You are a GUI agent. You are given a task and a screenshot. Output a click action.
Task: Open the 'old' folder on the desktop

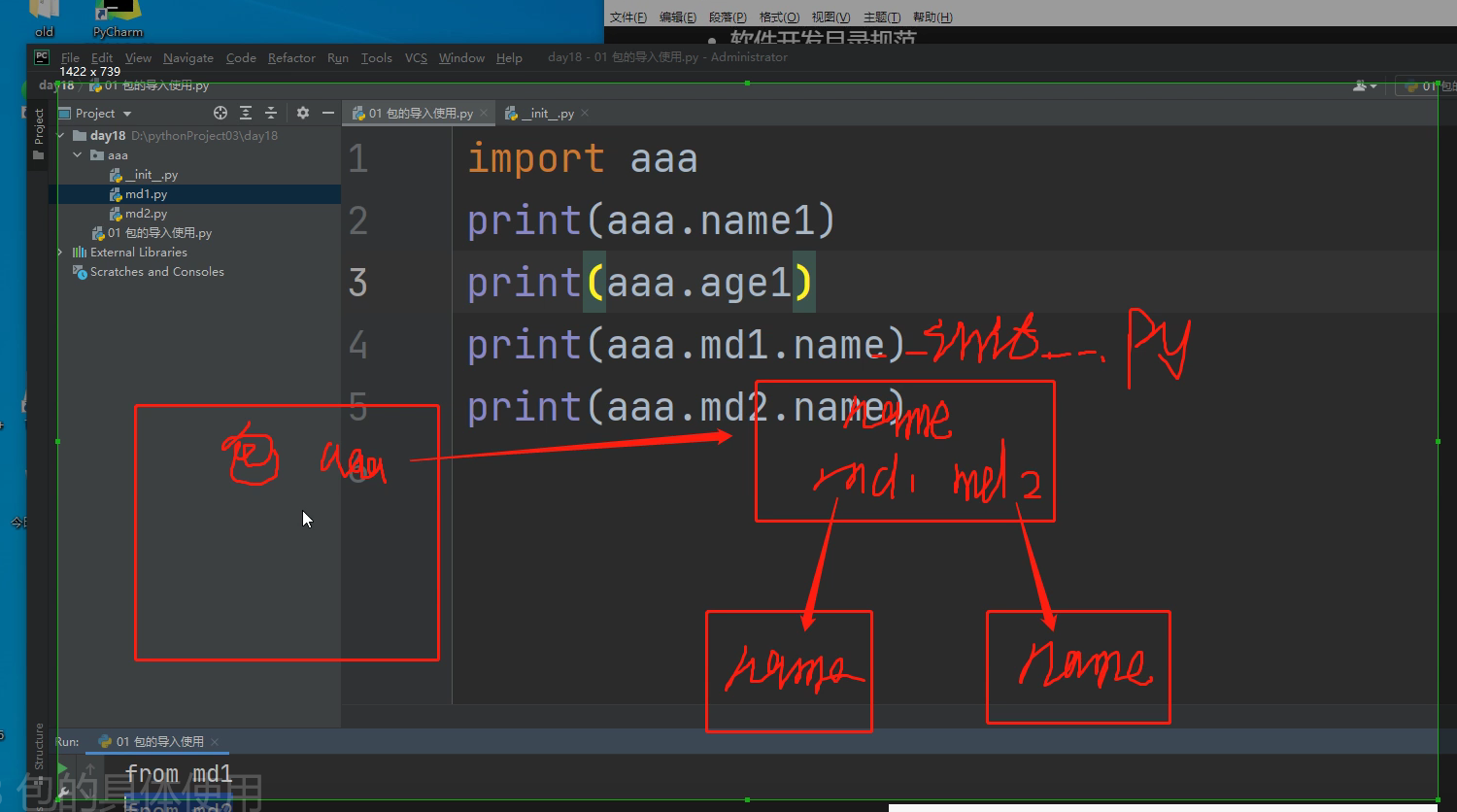(45, 19)
